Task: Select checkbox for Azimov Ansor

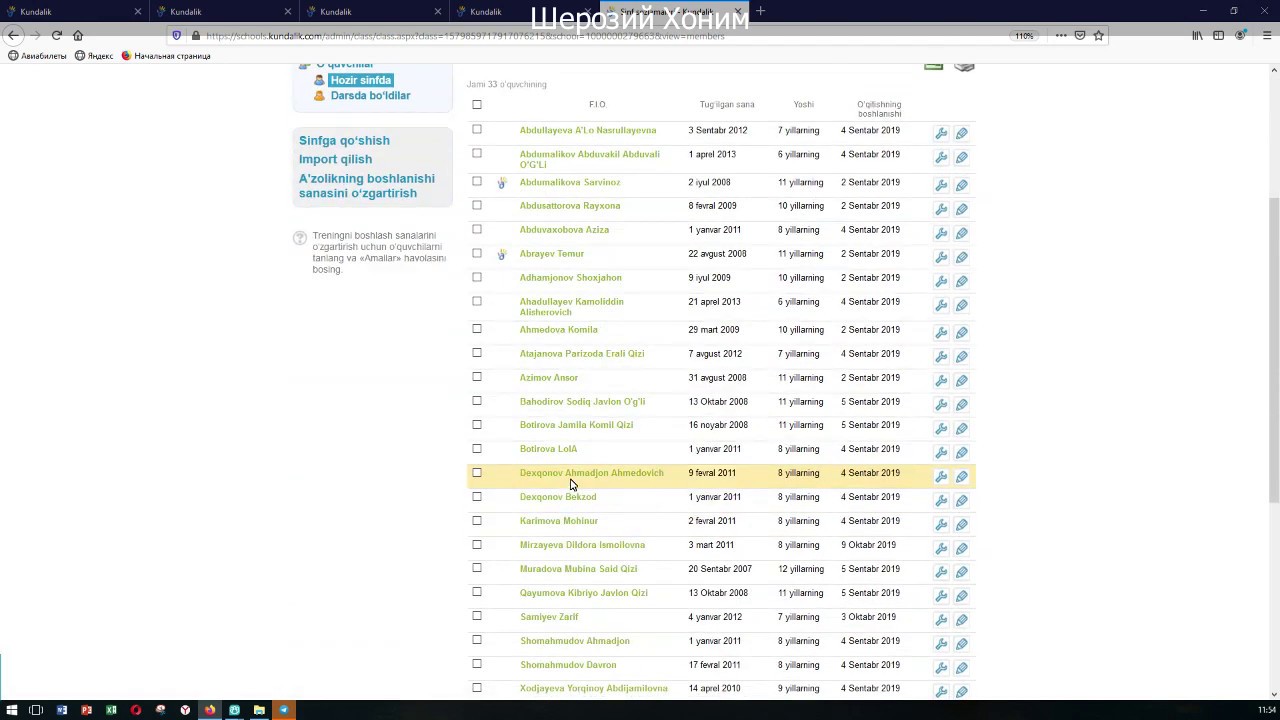Action: pyautogui.click(x=477, y=377)
